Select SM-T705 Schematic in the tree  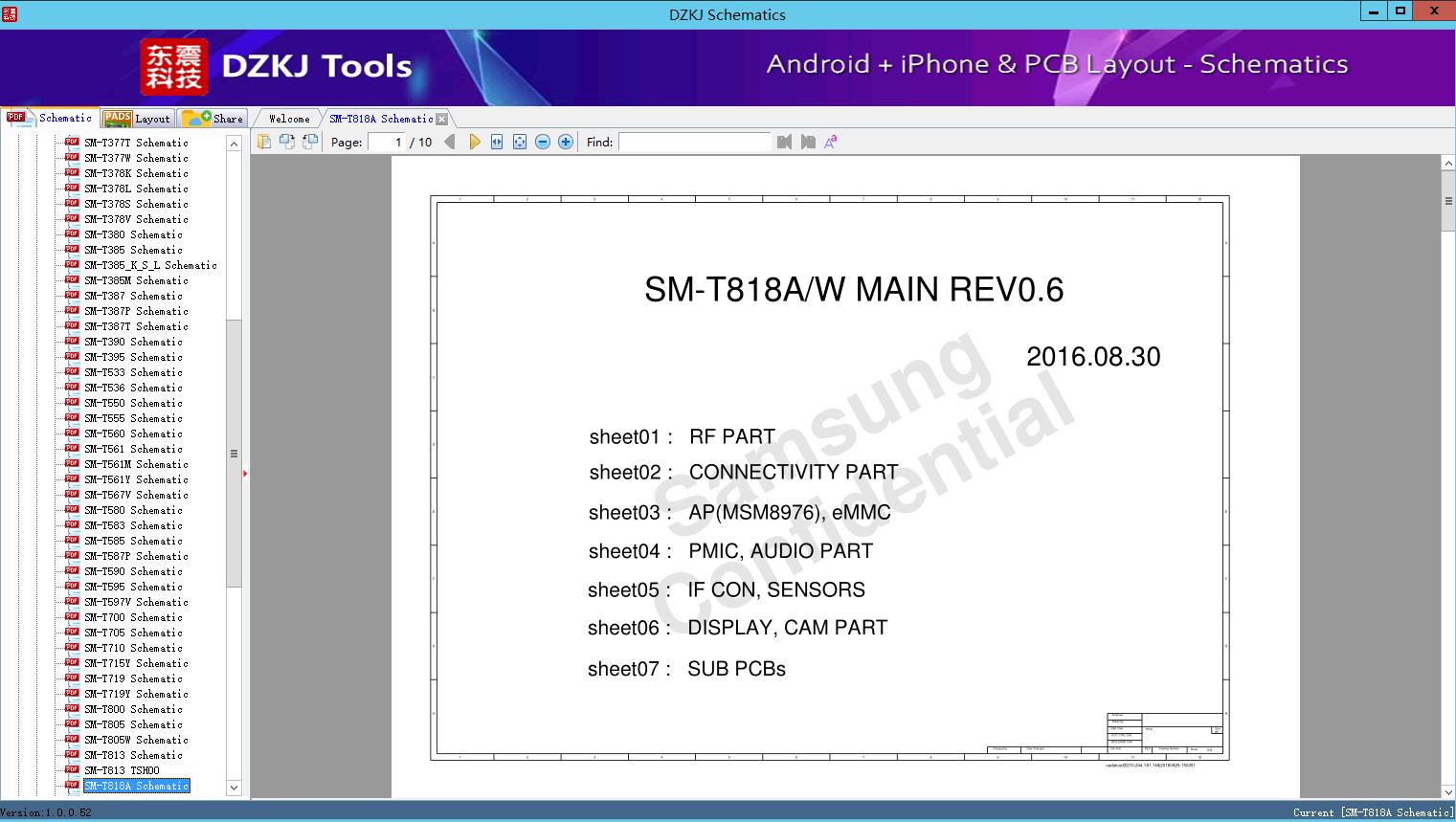pos(133,633)
